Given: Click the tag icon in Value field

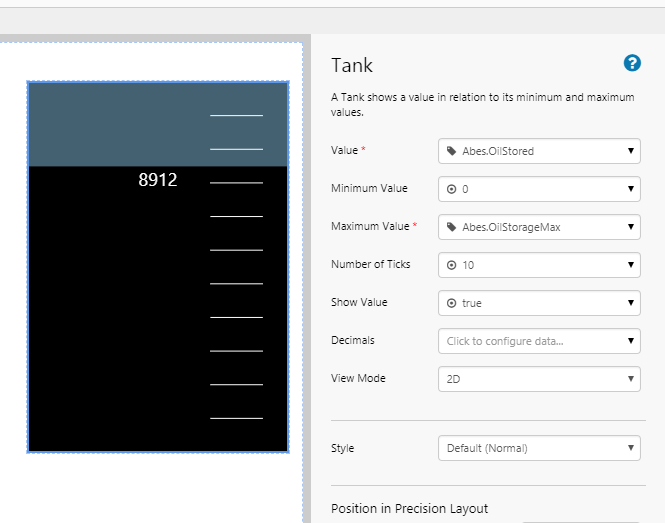Looking at the screenshot, I should 451,151.
